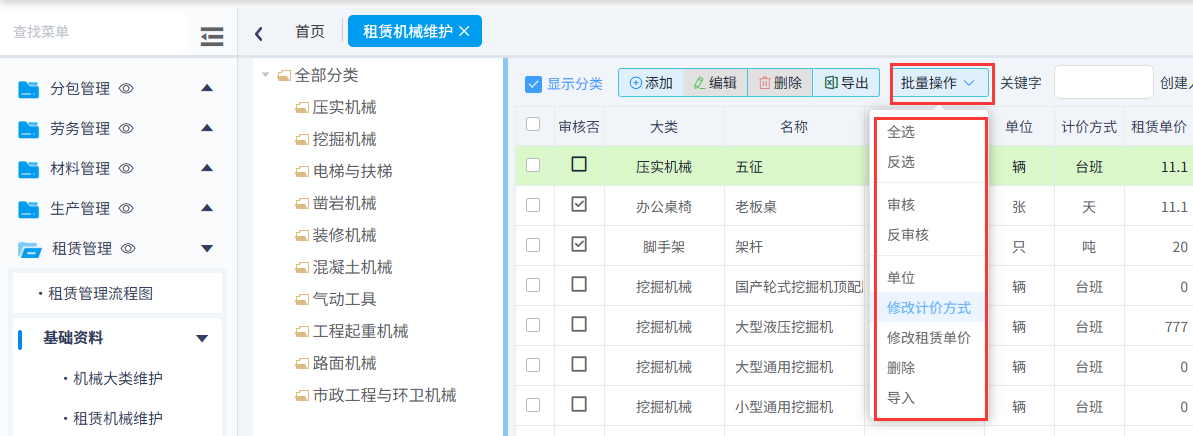Switch to the 首页 tab

point(310,32)
